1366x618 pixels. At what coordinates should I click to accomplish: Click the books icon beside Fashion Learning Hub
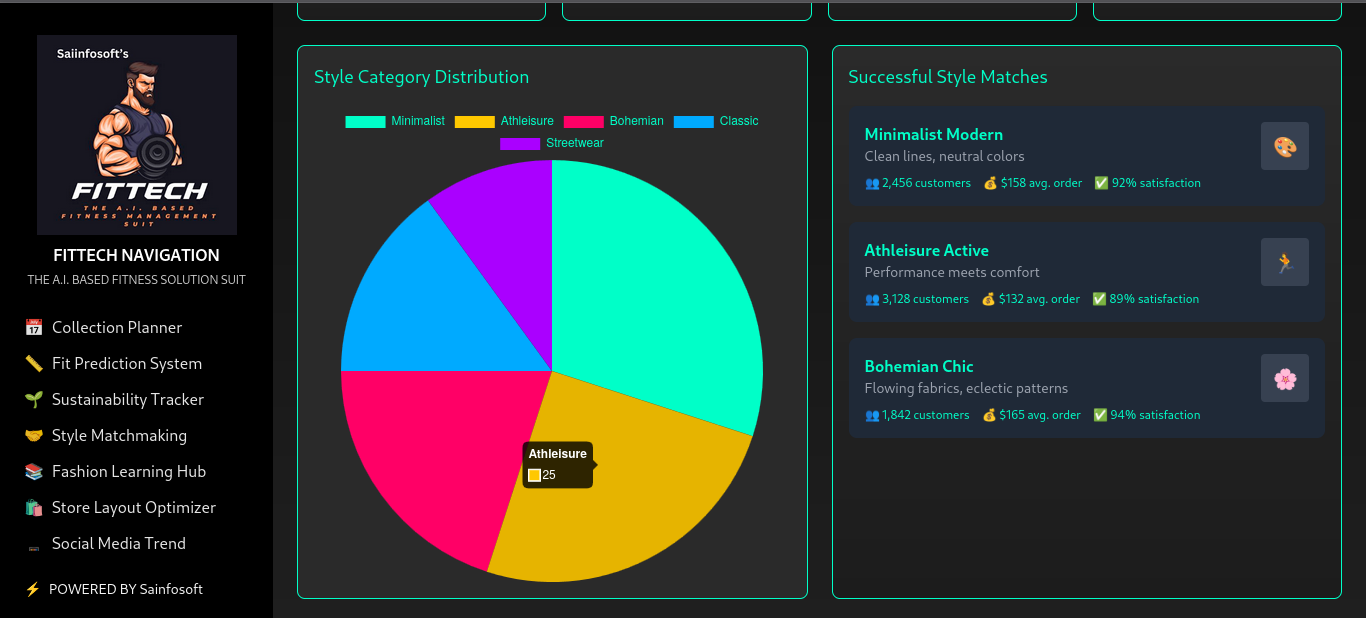point(34,472)
